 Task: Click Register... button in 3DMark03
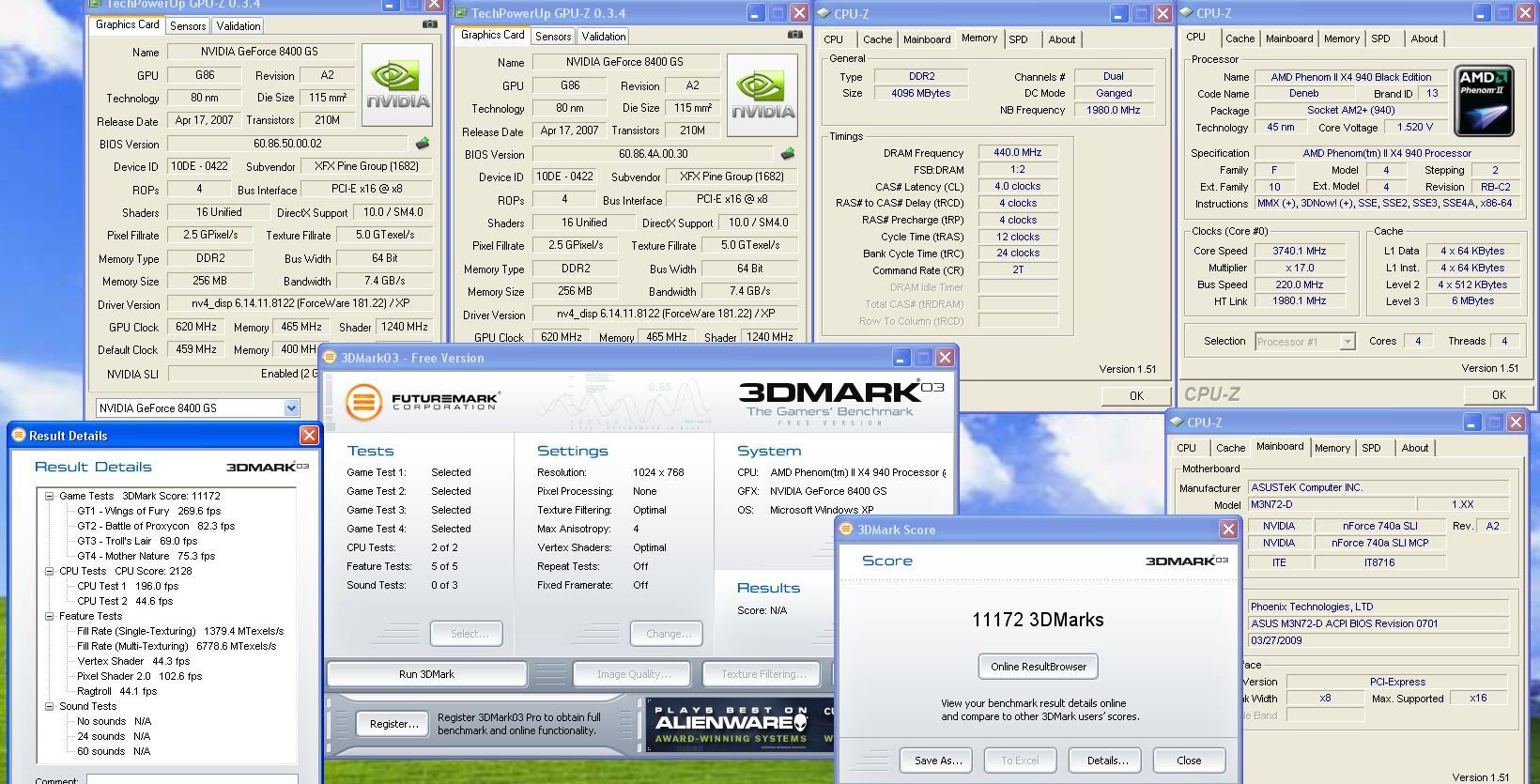point(394,724)
